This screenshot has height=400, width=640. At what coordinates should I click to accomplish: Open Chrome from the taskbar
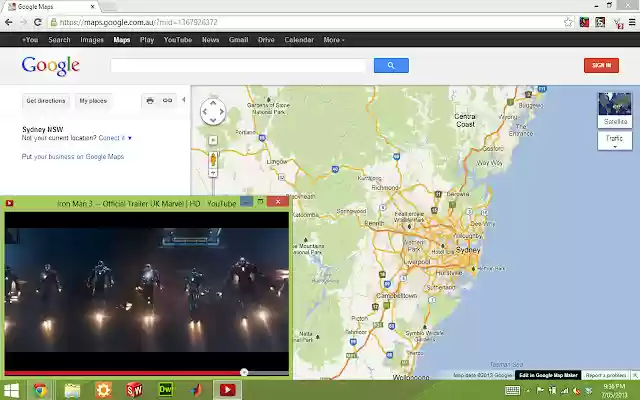(x=40, y=391)
